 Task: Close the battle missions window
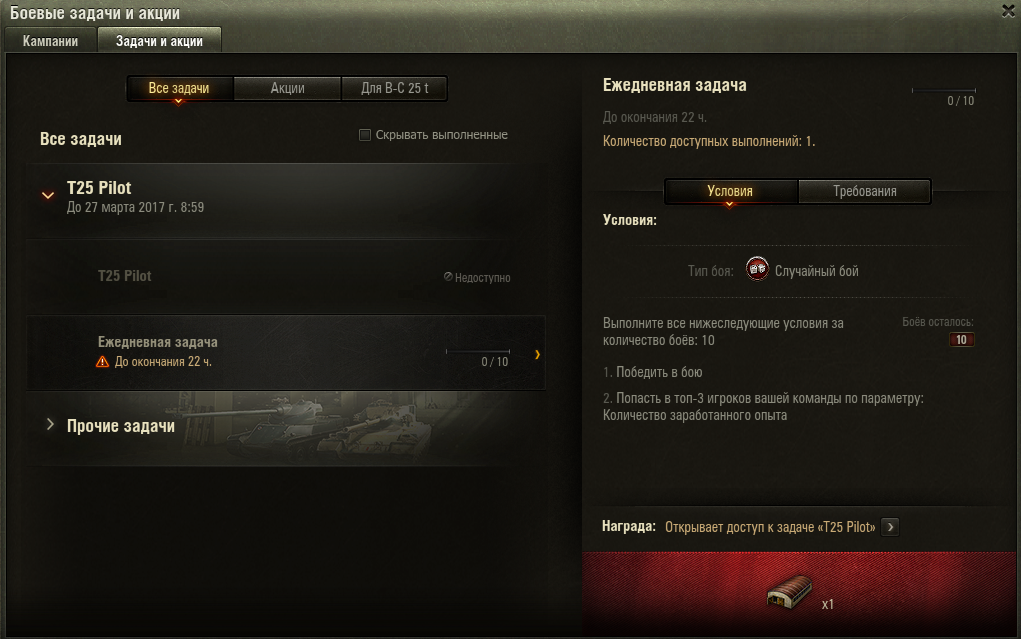[x=1009, y=10]
